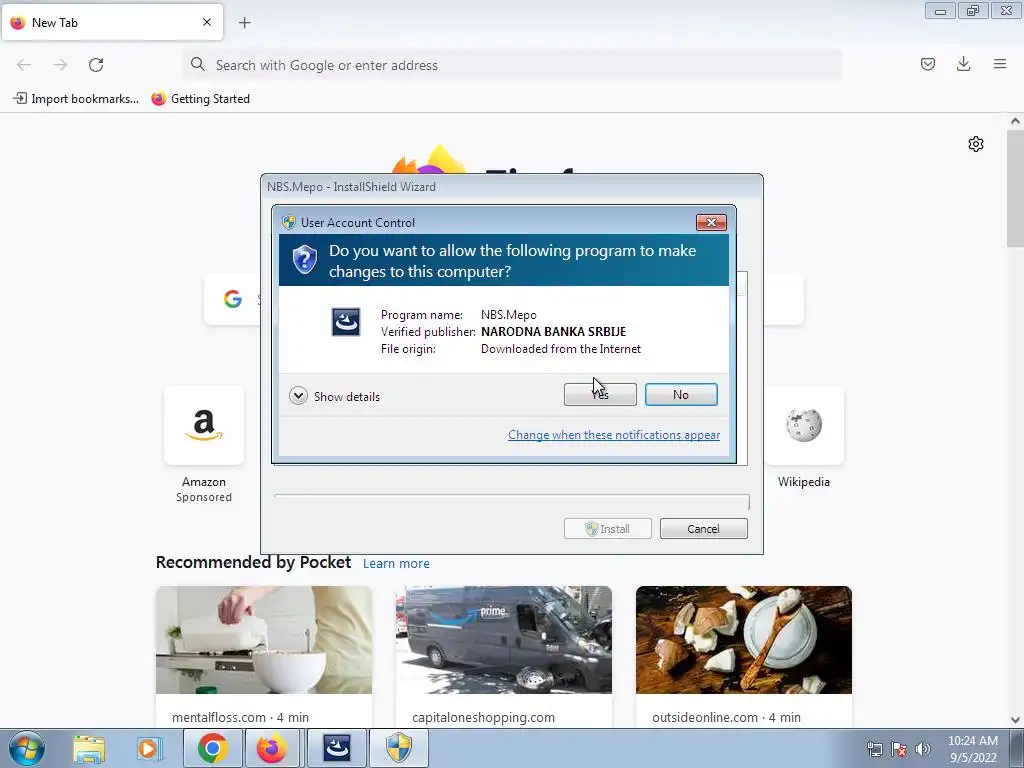Click the InstallShield progress bar

[511, 502]
